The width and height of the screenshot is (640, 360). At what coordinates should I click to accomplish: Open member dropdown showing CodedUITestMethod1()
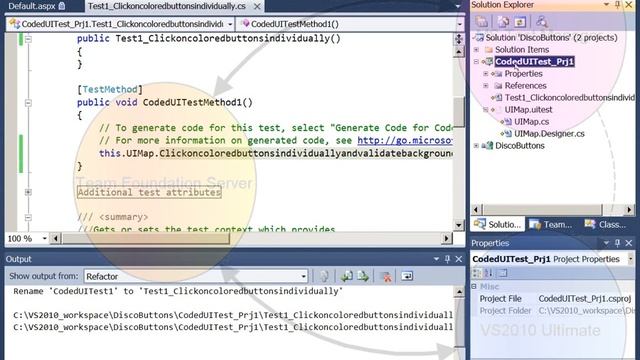click(x=460, y=24)
